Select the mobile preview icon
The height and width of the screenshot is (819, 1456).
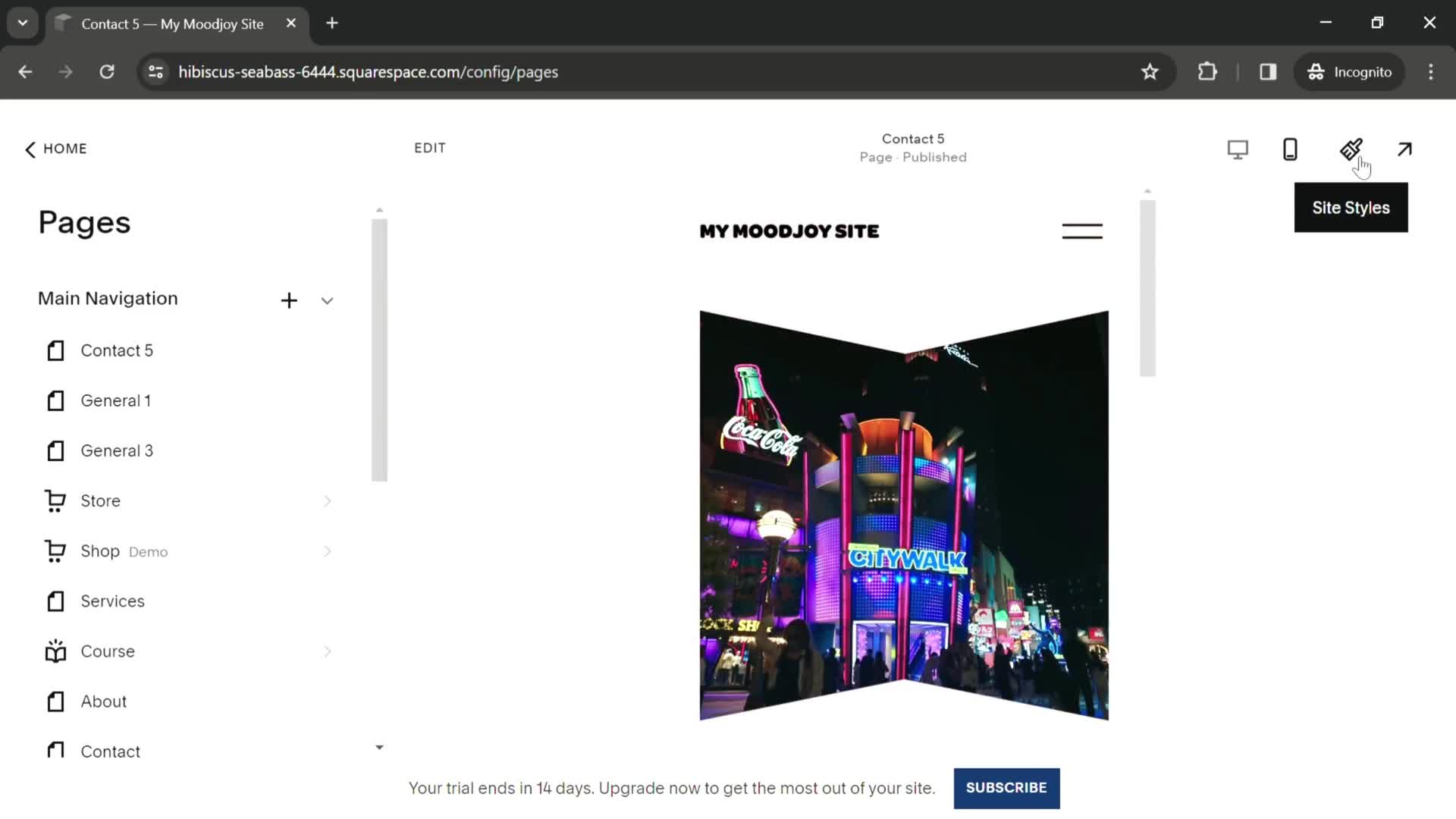(1290, 149)
